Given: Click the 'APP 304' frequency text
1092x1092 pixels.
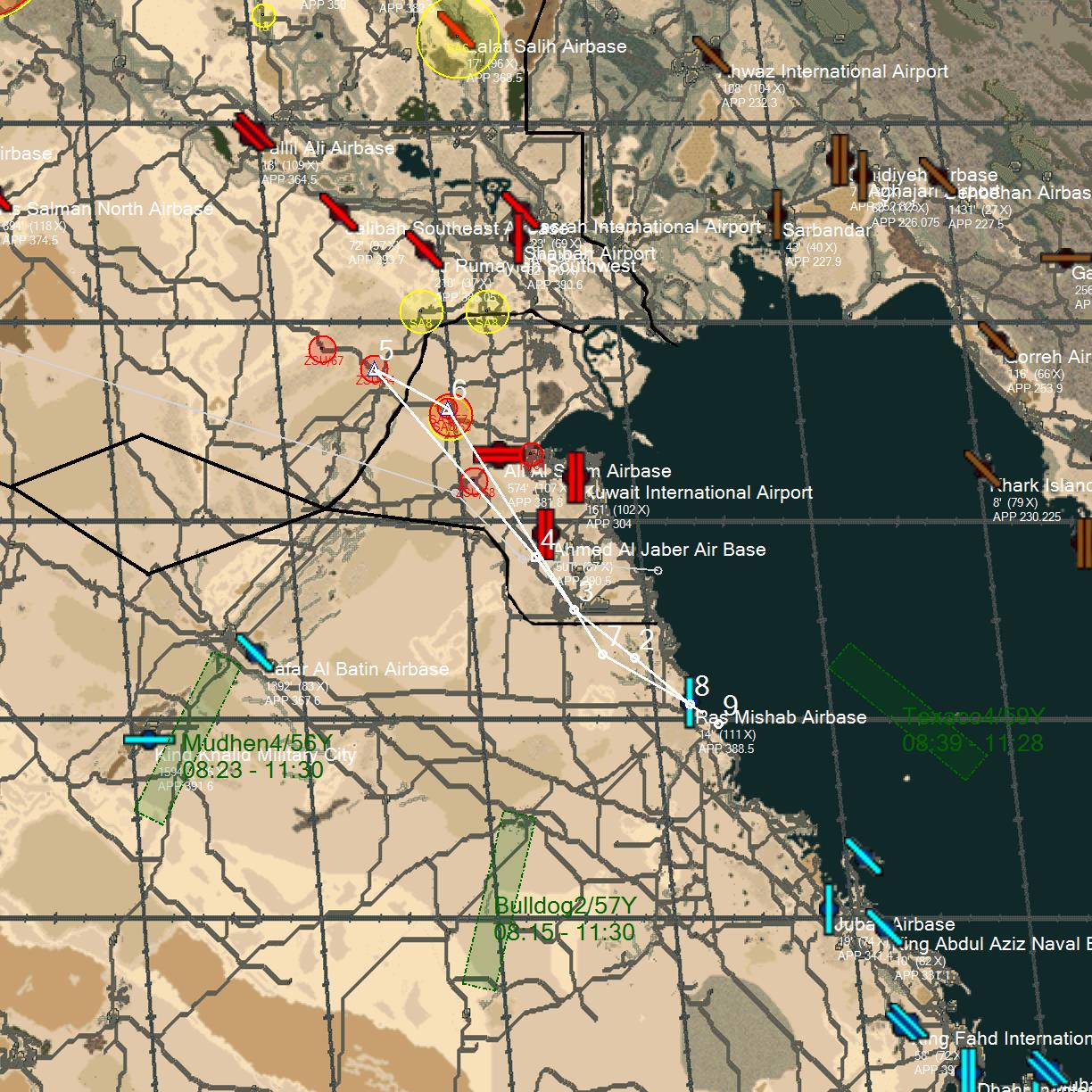Looking at the screenshot, I should [609, 524].
